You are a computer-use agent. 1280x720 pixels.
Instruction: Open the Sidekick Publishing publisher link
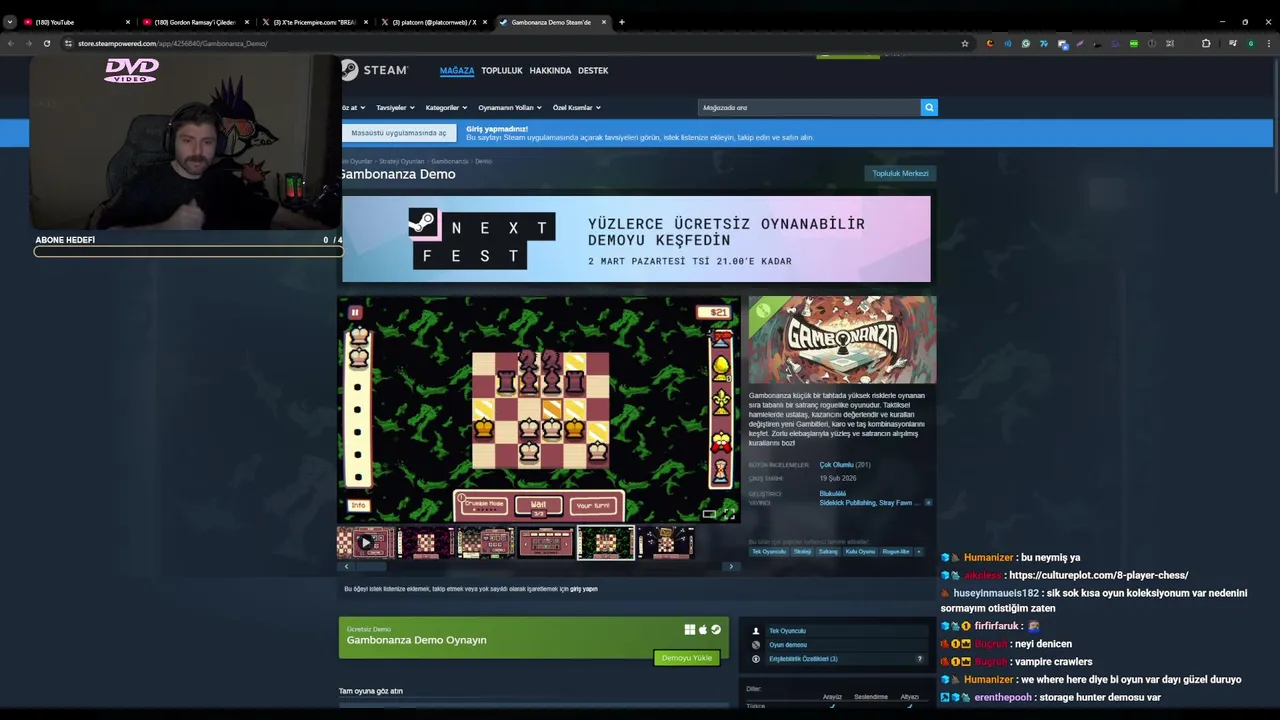click(845, 503)
